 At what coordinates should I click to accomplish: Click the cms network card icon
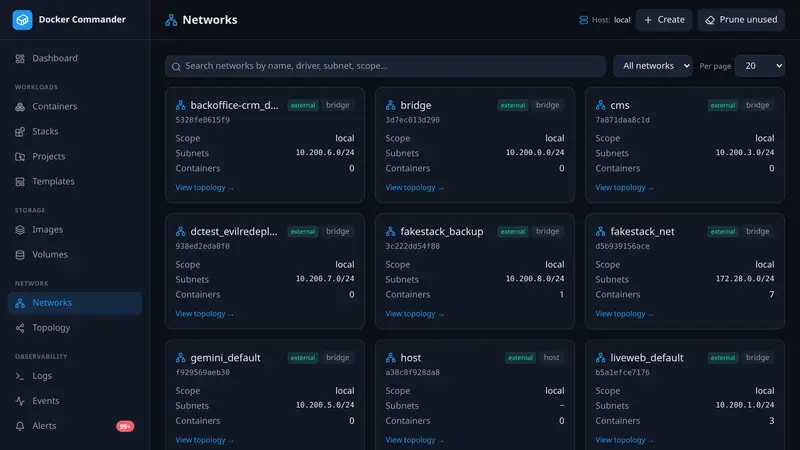click(x=601, y=105)
